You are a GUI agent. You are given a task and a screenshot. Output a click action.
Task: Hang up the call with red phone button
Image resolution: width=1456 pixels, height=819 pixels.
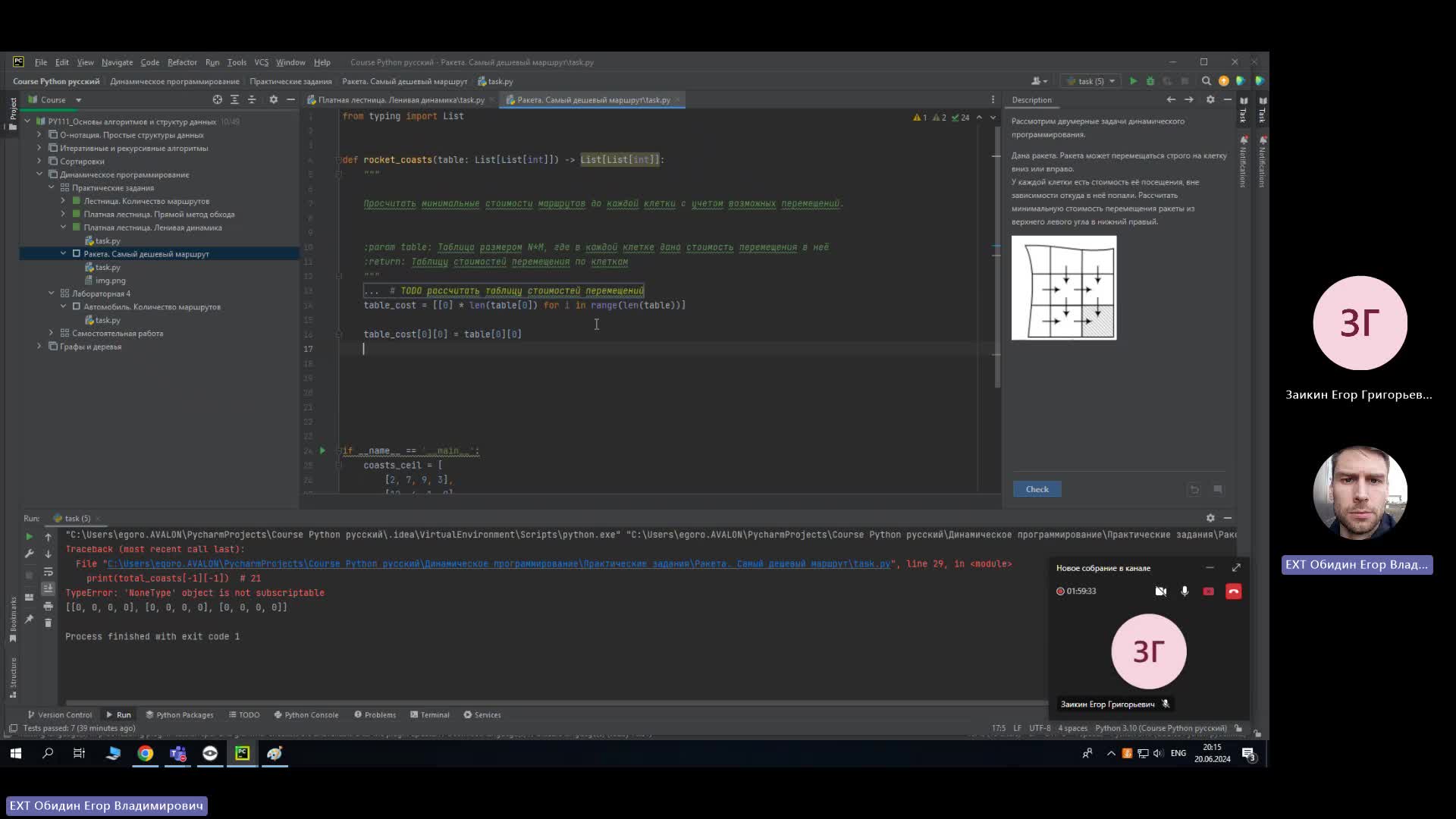pos(1233,591)
